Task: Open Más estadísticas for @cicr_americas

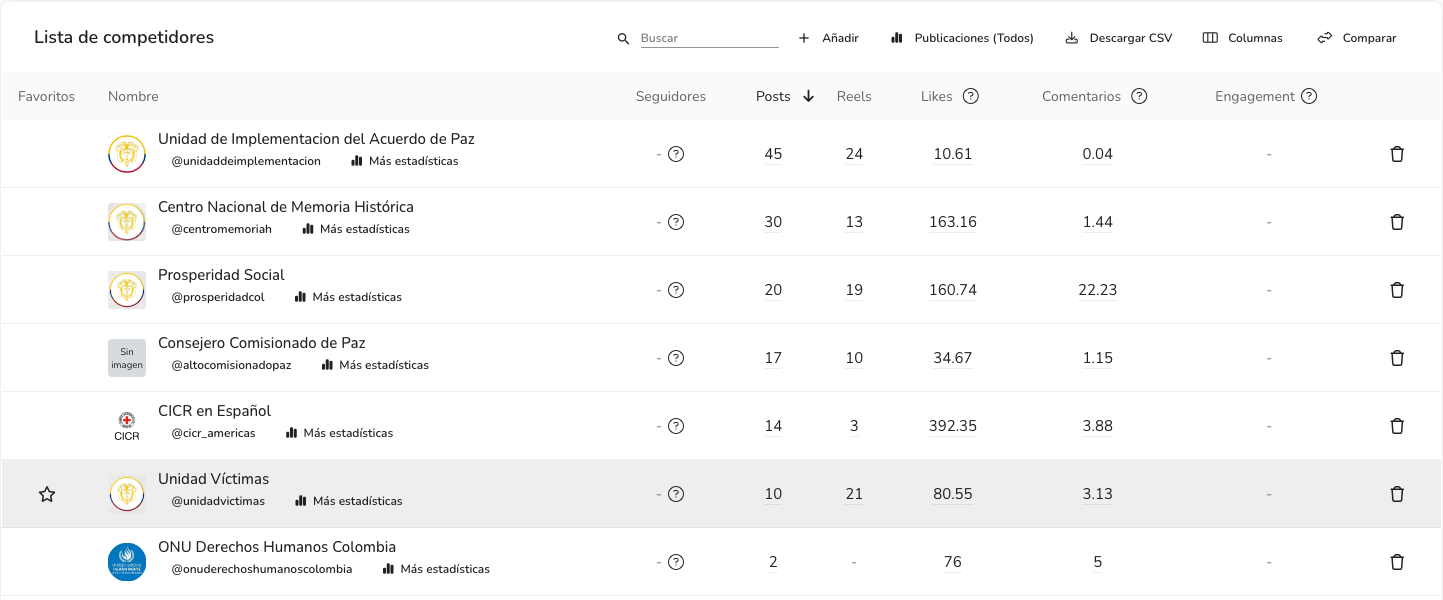Action: 340,433
